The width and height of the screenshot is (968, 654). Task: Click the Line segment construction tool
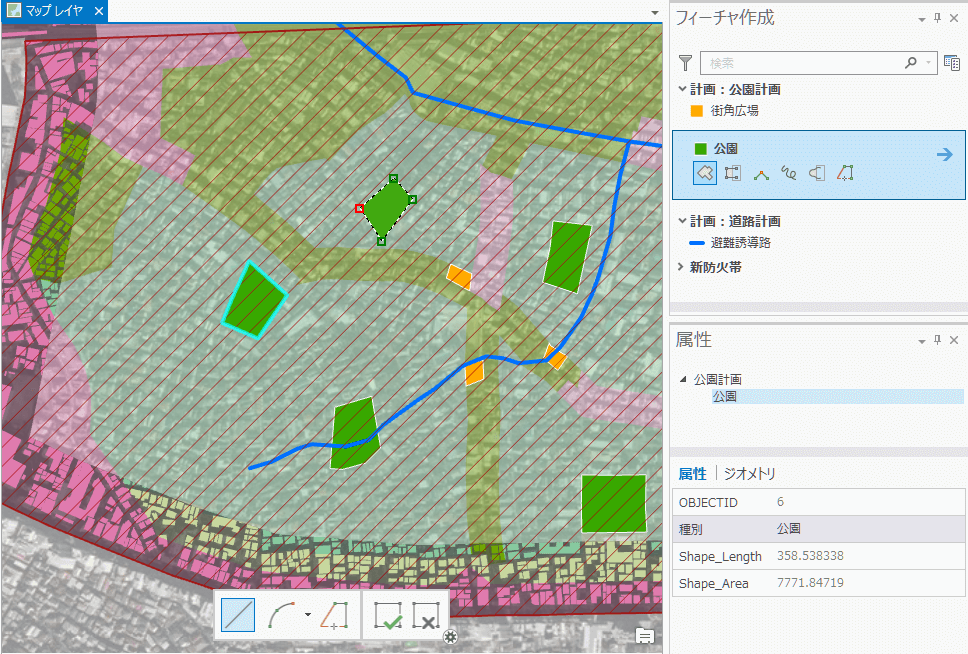click(238, 616)
